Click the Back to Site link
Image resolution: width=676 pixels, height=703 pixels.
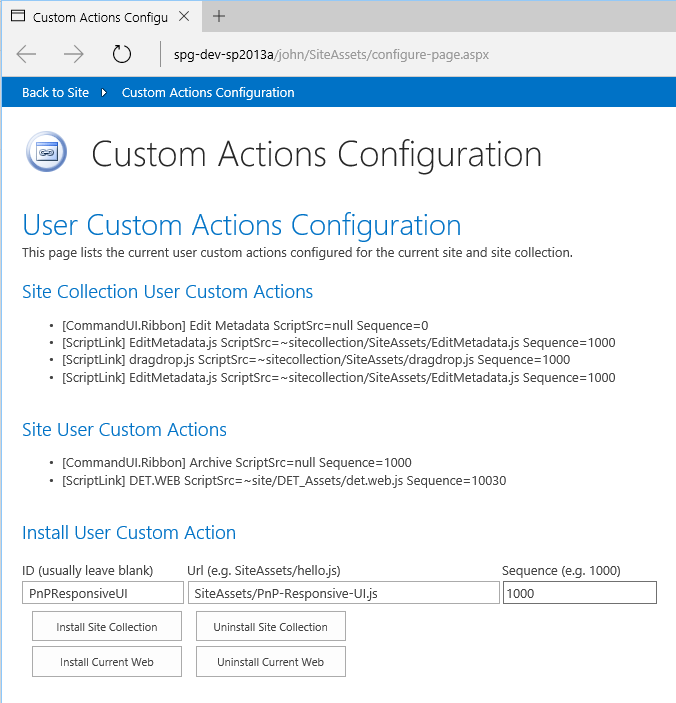pos(55,93)
